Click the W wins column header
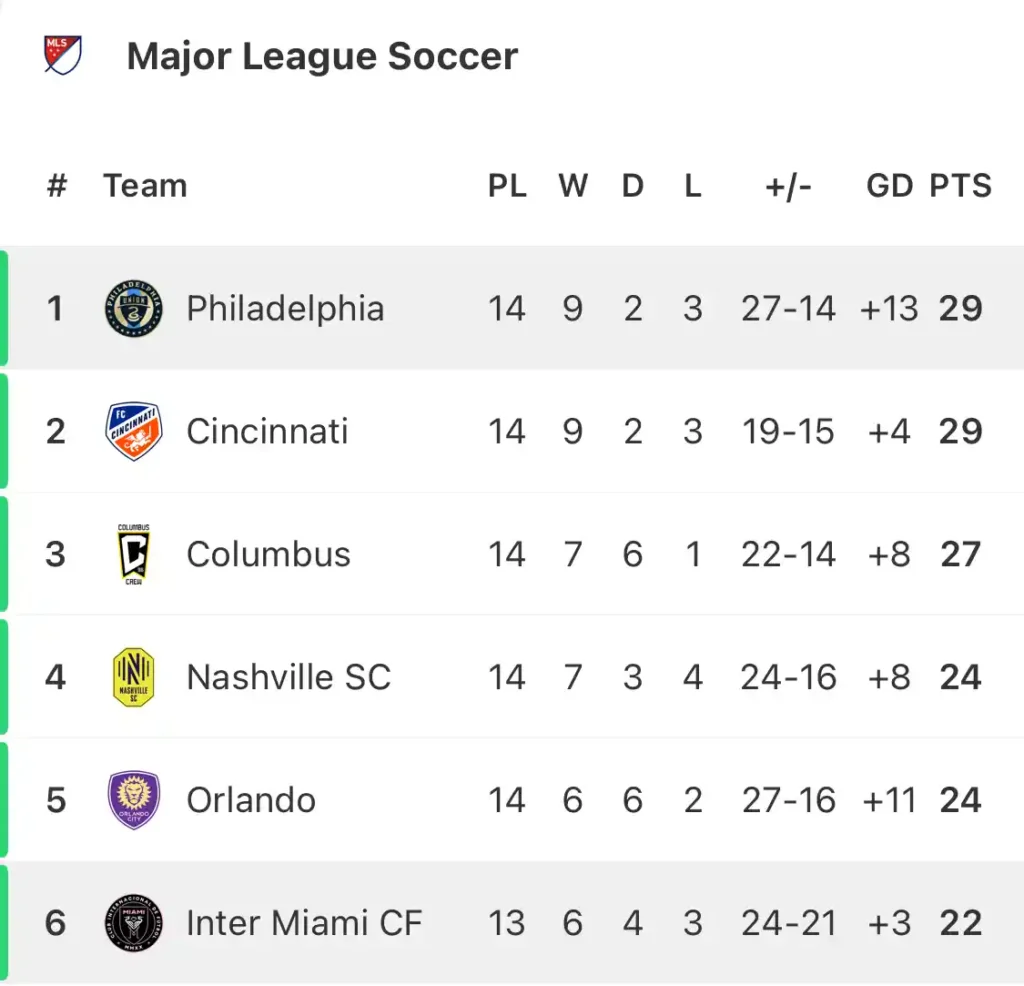 pos(573,185)
